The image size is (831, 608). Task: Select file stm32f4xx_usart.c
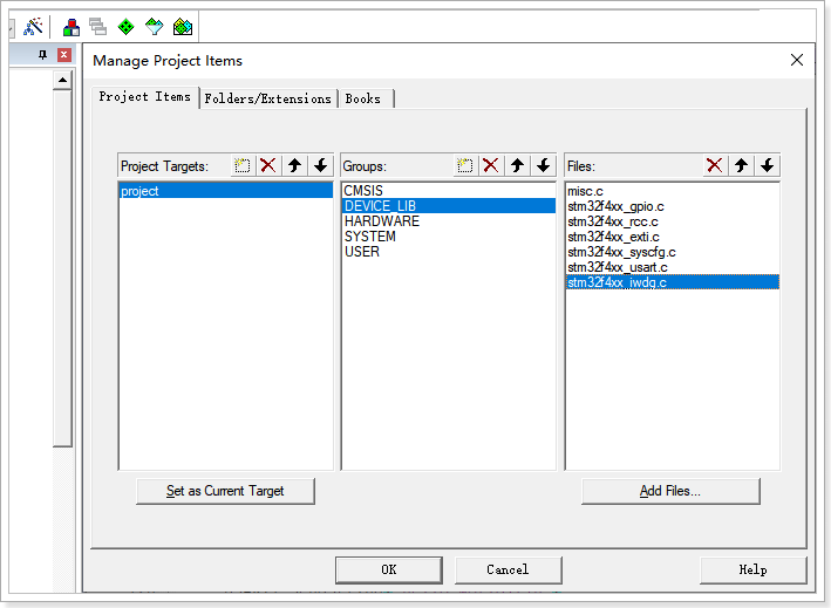[x=673, y=268]
